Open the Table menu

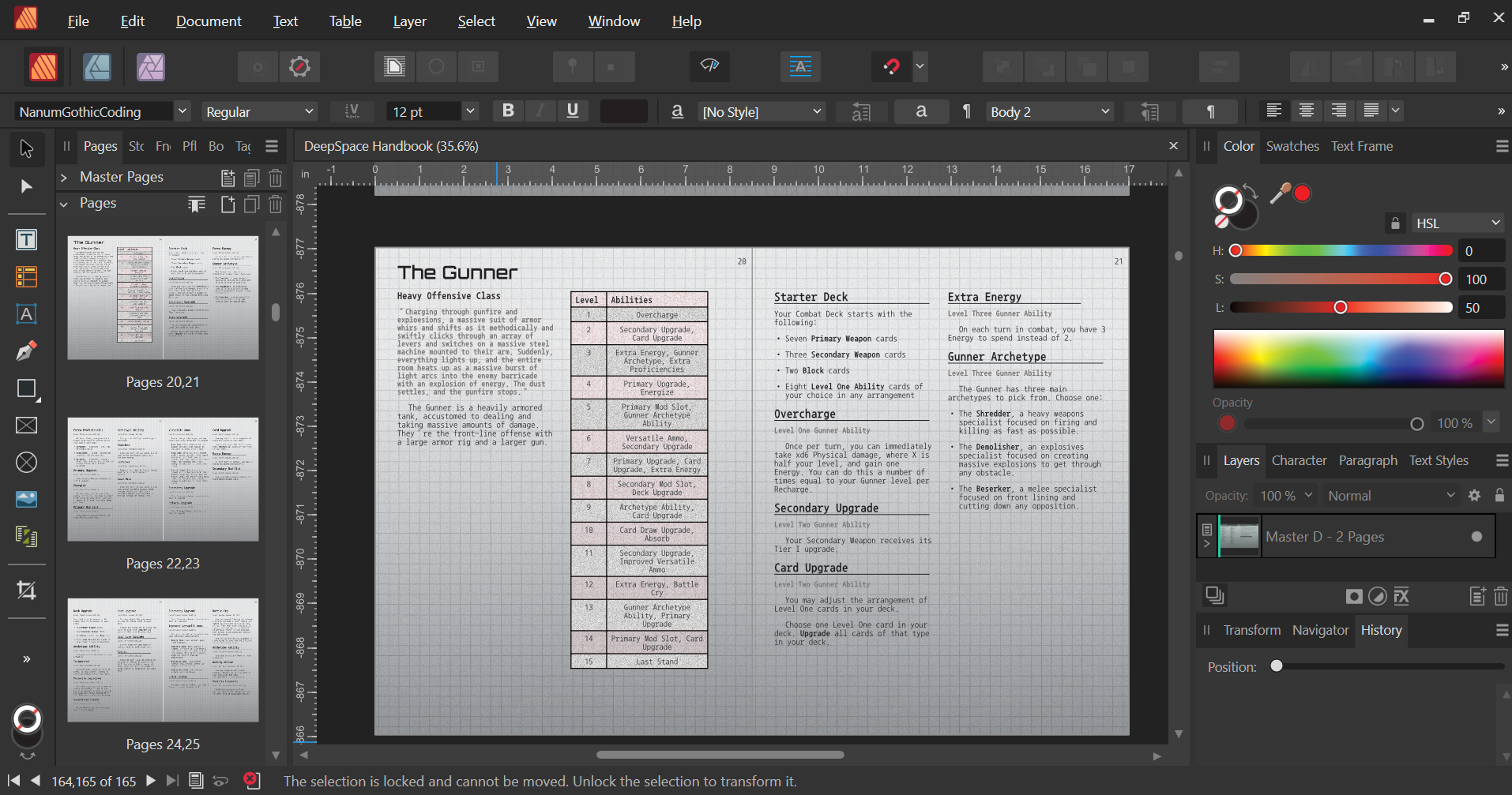345,21
